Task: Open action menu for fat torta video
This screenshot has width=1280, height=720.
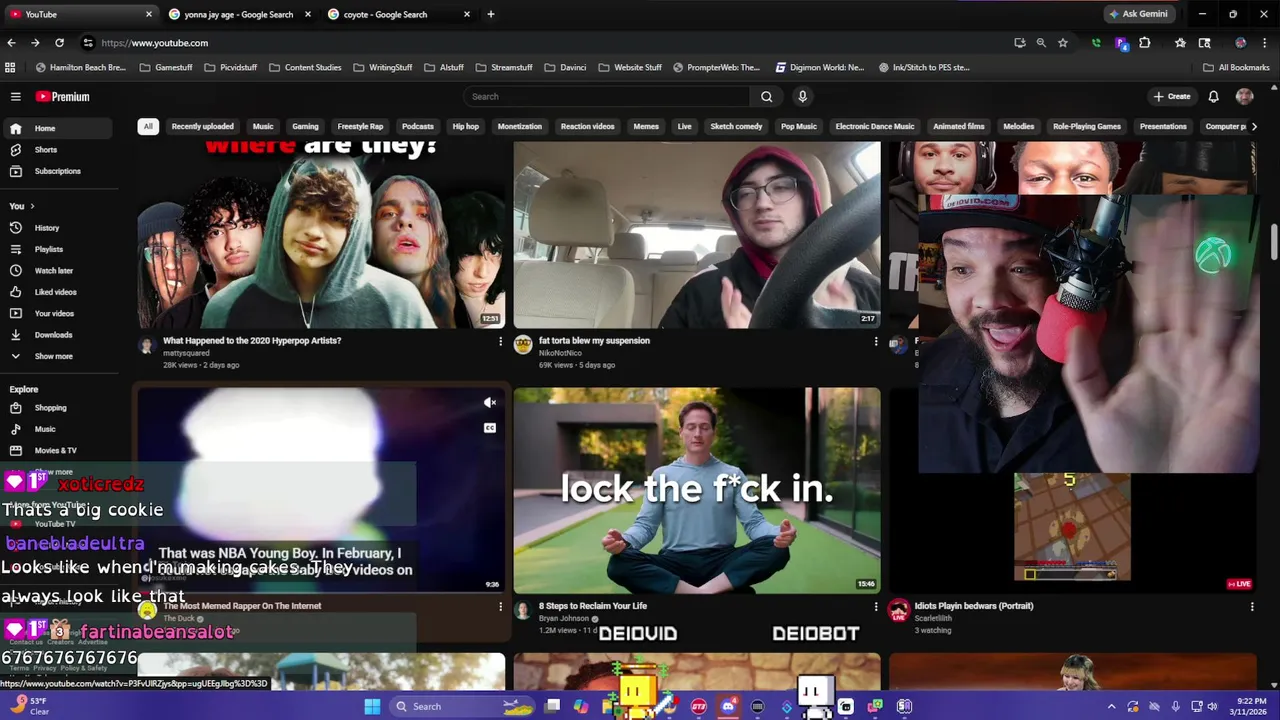Action: [876, 341]
